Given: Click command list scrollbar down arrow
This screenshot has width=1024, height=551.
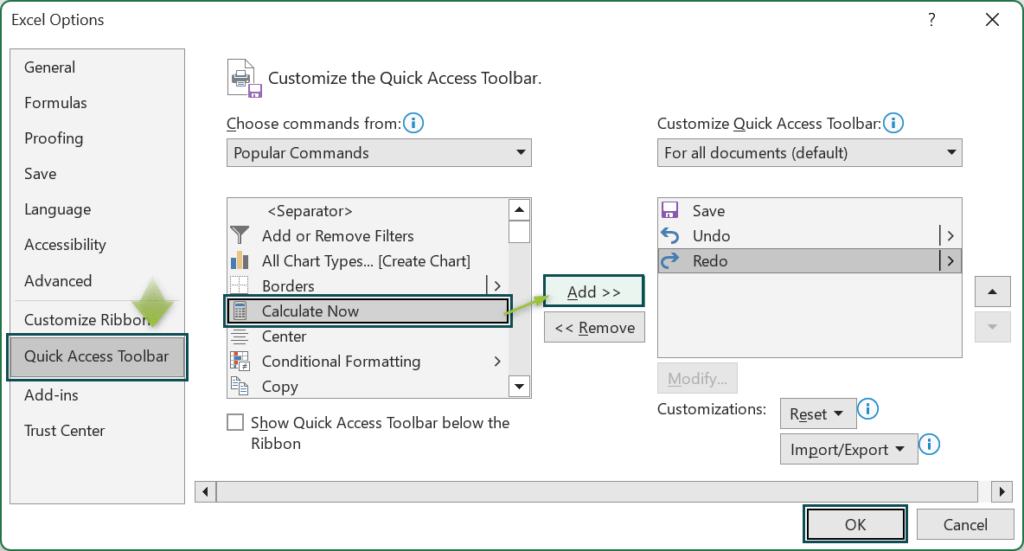Looking at the screenshot, I should pos(519,386).
